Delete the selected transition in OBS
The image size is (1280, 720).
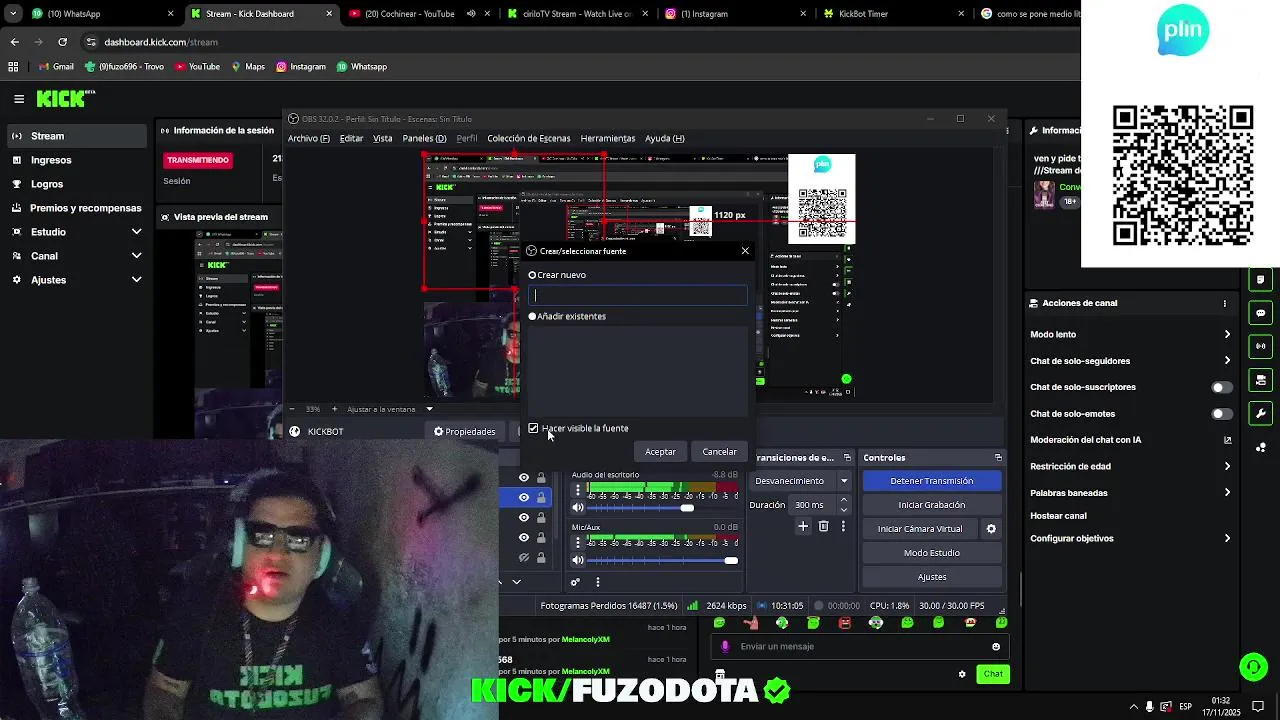pos(824,526)
